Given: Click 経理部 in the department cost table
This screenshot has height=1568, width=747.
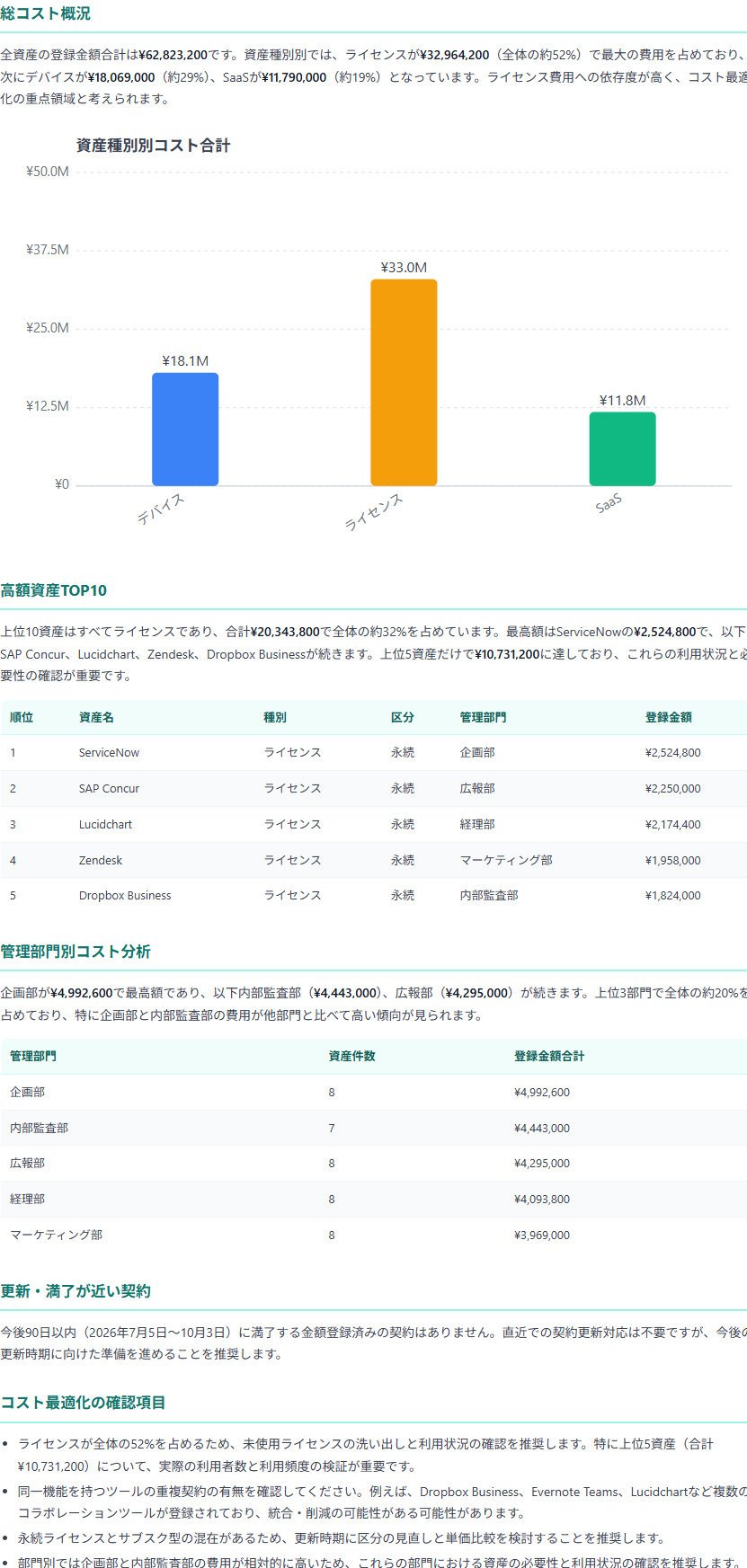Looking at the screenshot, I should (x=27, y=1200).
